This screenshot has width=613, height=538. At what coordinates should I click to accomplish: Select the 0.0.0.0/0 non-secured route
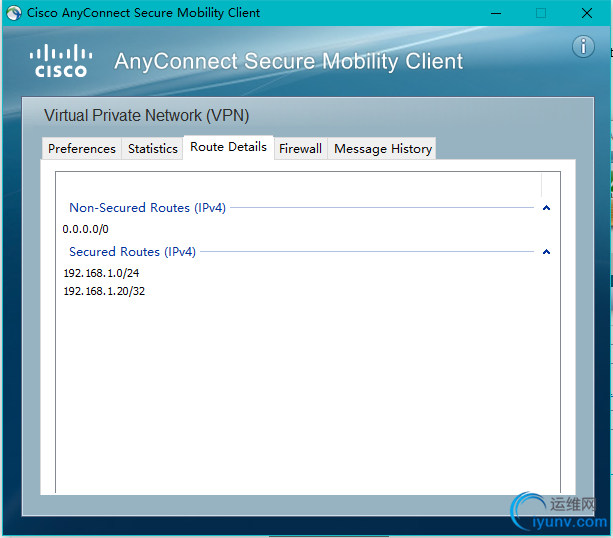tap(86, 230)
